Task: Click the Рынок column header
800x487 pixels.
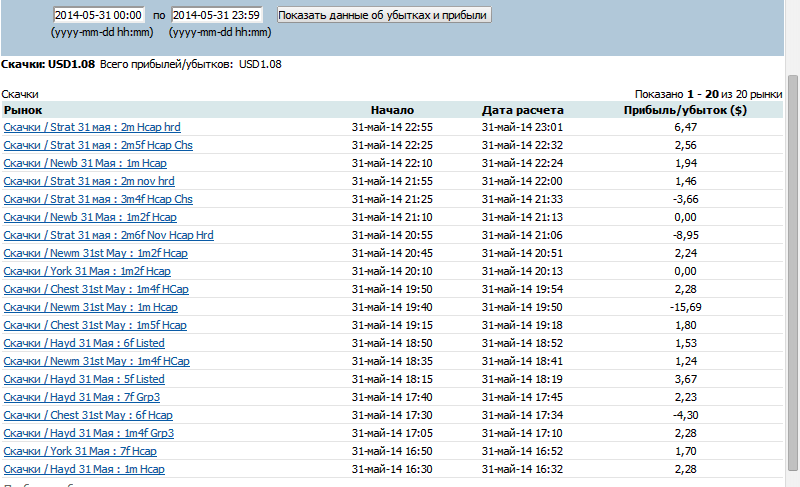Action: click(x=23, y=110)
